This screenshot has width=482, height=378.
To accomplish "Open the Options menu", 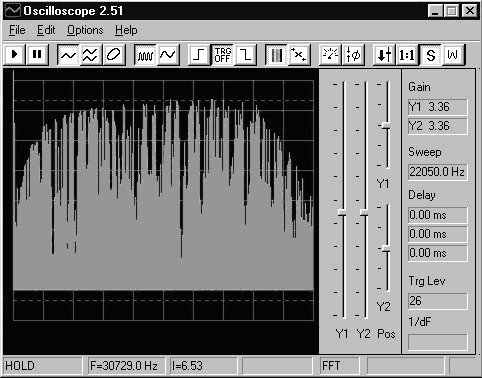I will coord(85,30).
